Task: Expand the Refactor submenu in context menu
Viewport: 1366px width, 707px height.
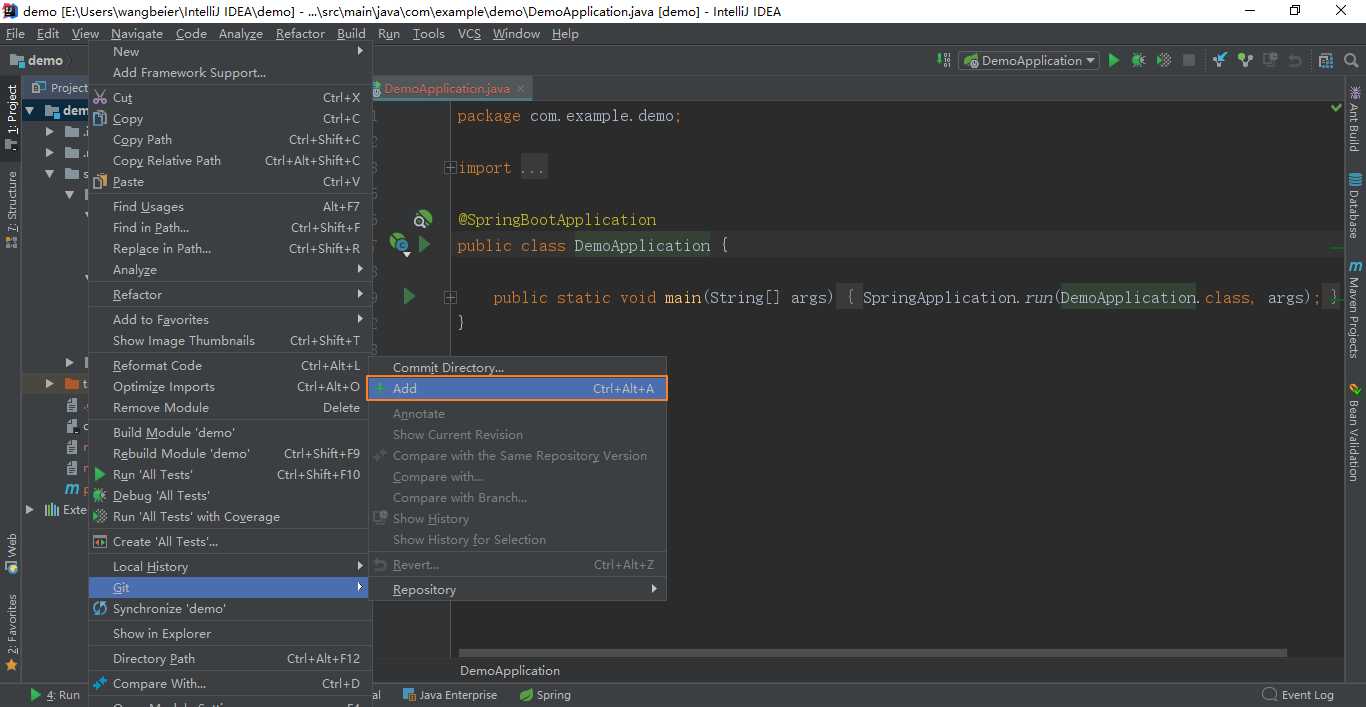Action: pos(230,294)
